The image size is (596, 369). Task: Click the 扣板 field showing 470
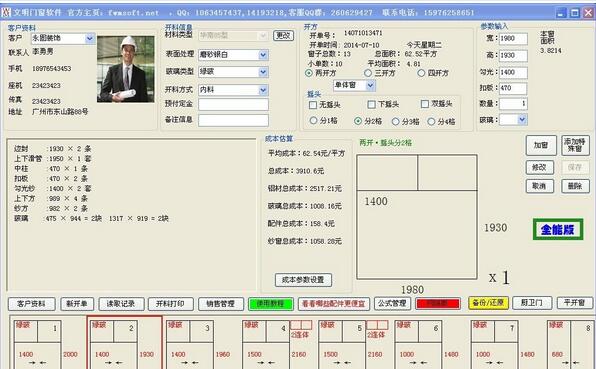(x=513, y=88)
